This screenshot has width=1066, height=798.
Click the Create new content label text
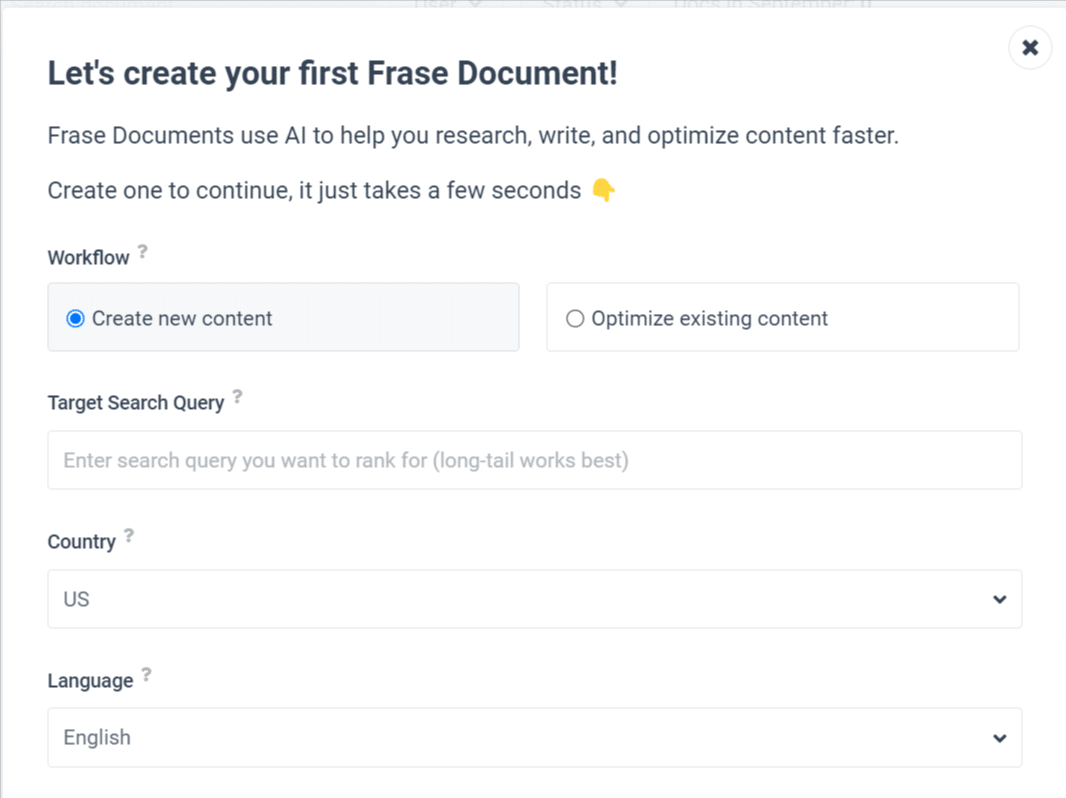coord(182,318)
